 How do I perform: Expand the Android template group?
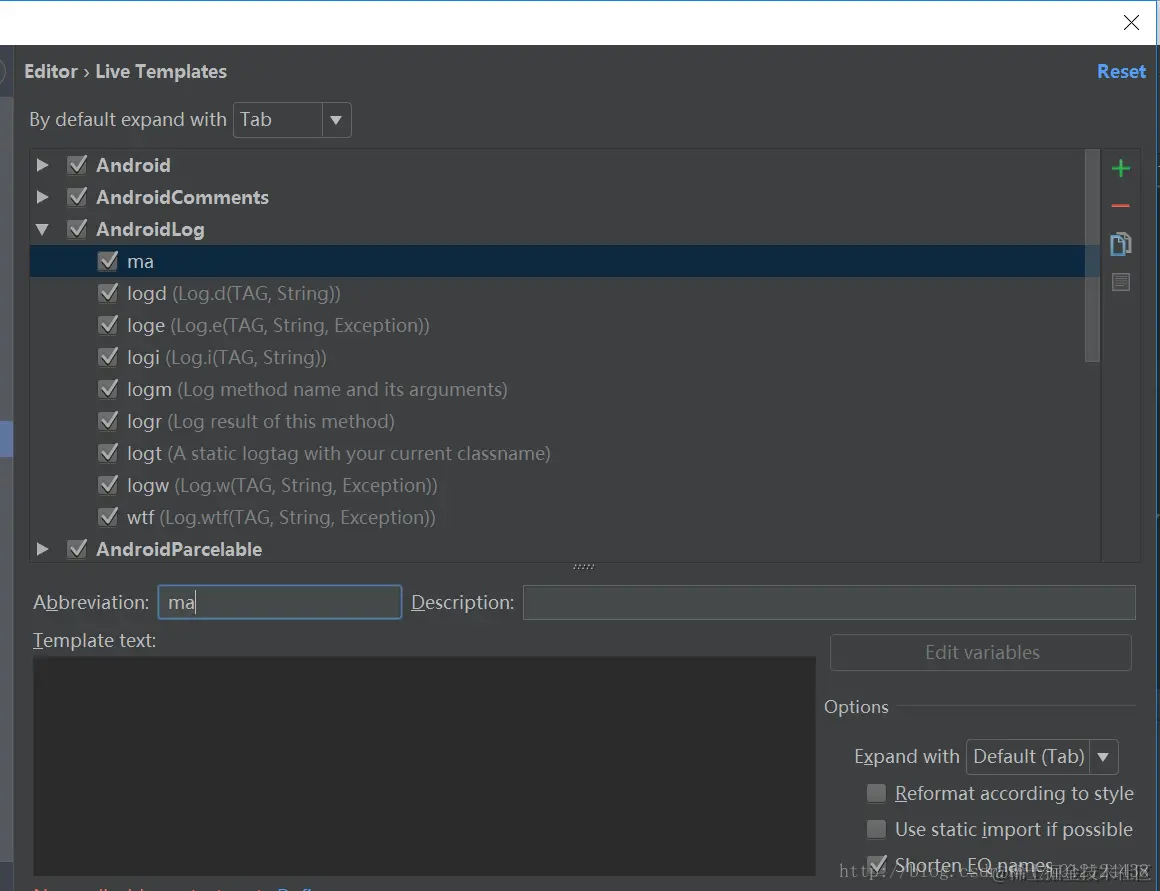(42, 165)
